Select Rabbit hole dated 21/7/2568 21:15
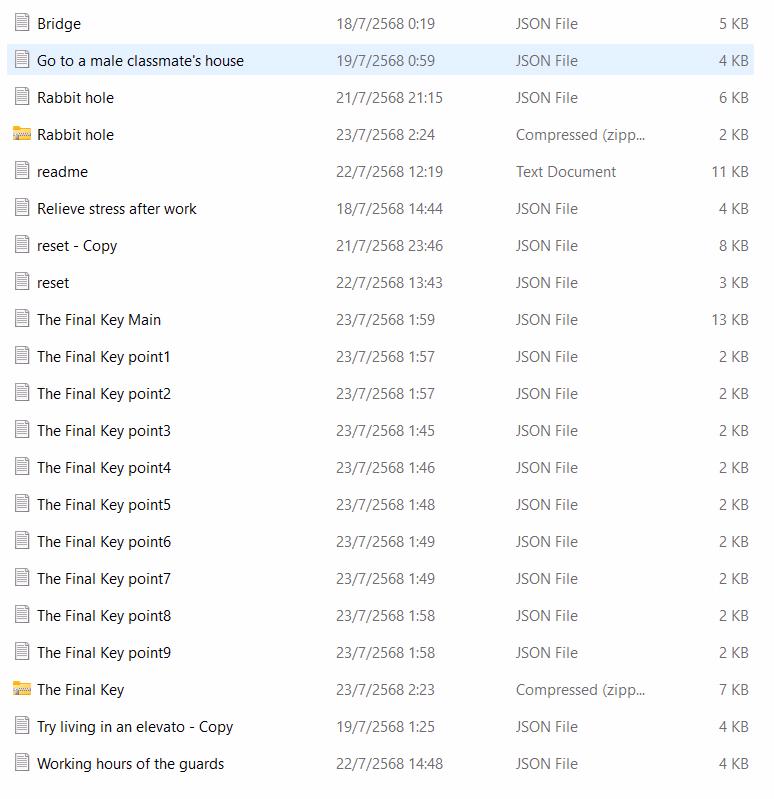Viewport: 774px width, 799px height. 75,98
